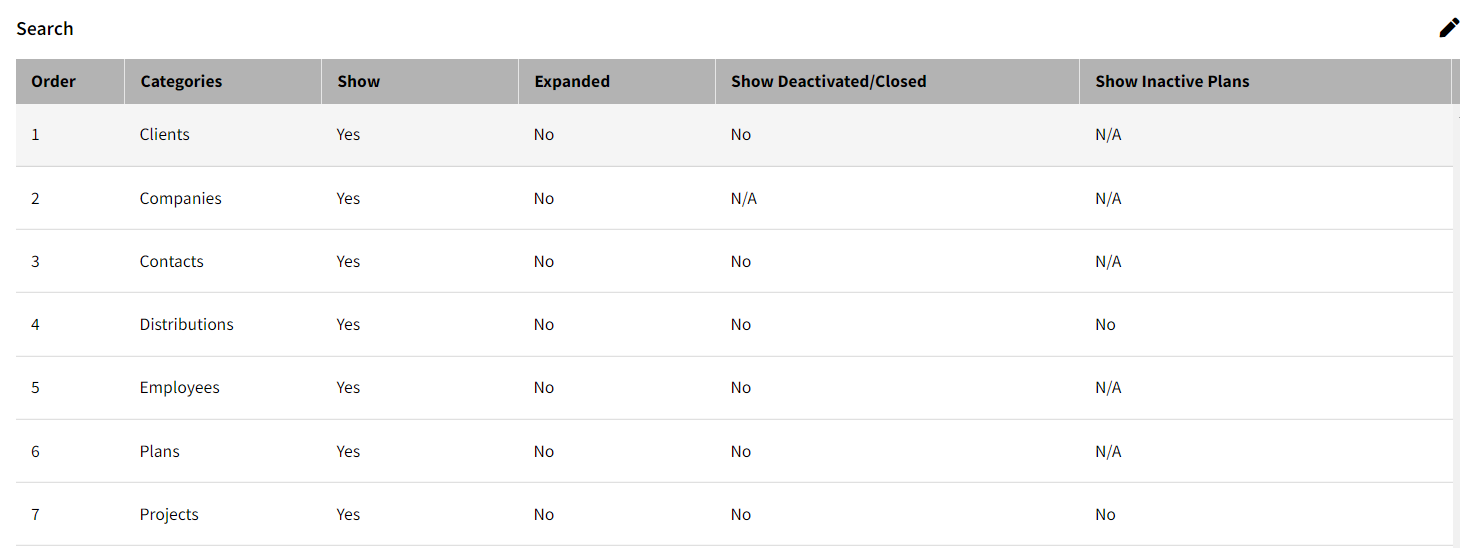Select the Projects category row
Image resolution: width=1460 pixels, height=548 pixels.
733,514
